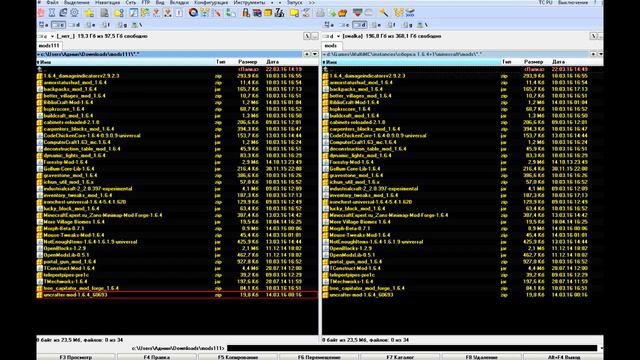The width and height of the screenshot is (640, 360).
Task: Click the blue-framed notepad toolbar icon
Action: [x=133, y=13]
